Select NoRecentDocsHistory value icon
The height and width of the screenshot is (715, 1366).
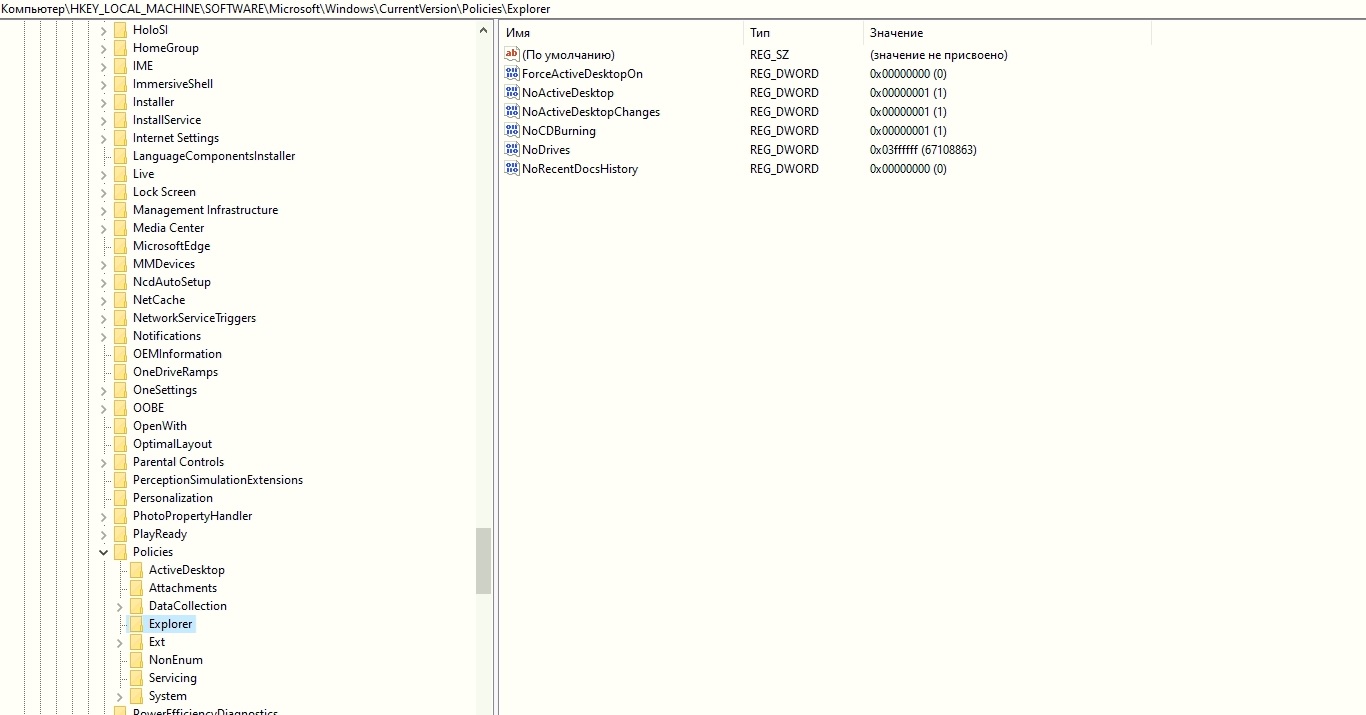(x=512, y=169)
